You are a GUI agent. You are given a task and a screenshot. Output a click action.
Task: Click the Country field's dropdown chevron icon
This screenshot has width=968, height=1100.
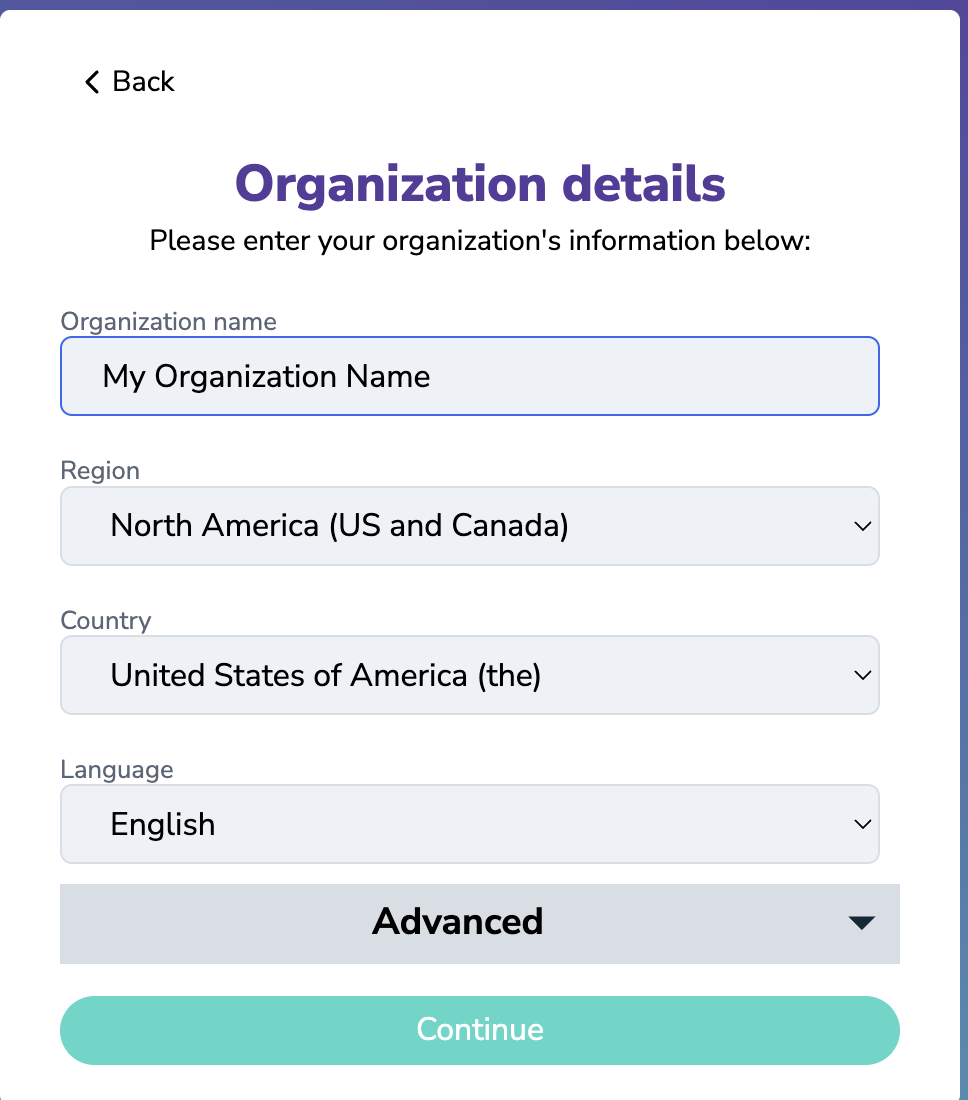pos(862,675)
